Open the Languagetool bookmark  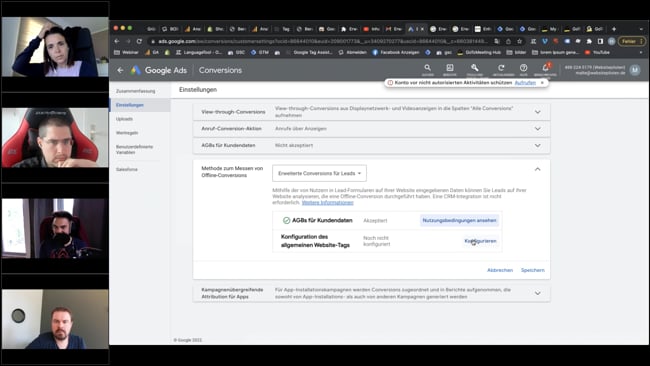[x=199, y=53]
